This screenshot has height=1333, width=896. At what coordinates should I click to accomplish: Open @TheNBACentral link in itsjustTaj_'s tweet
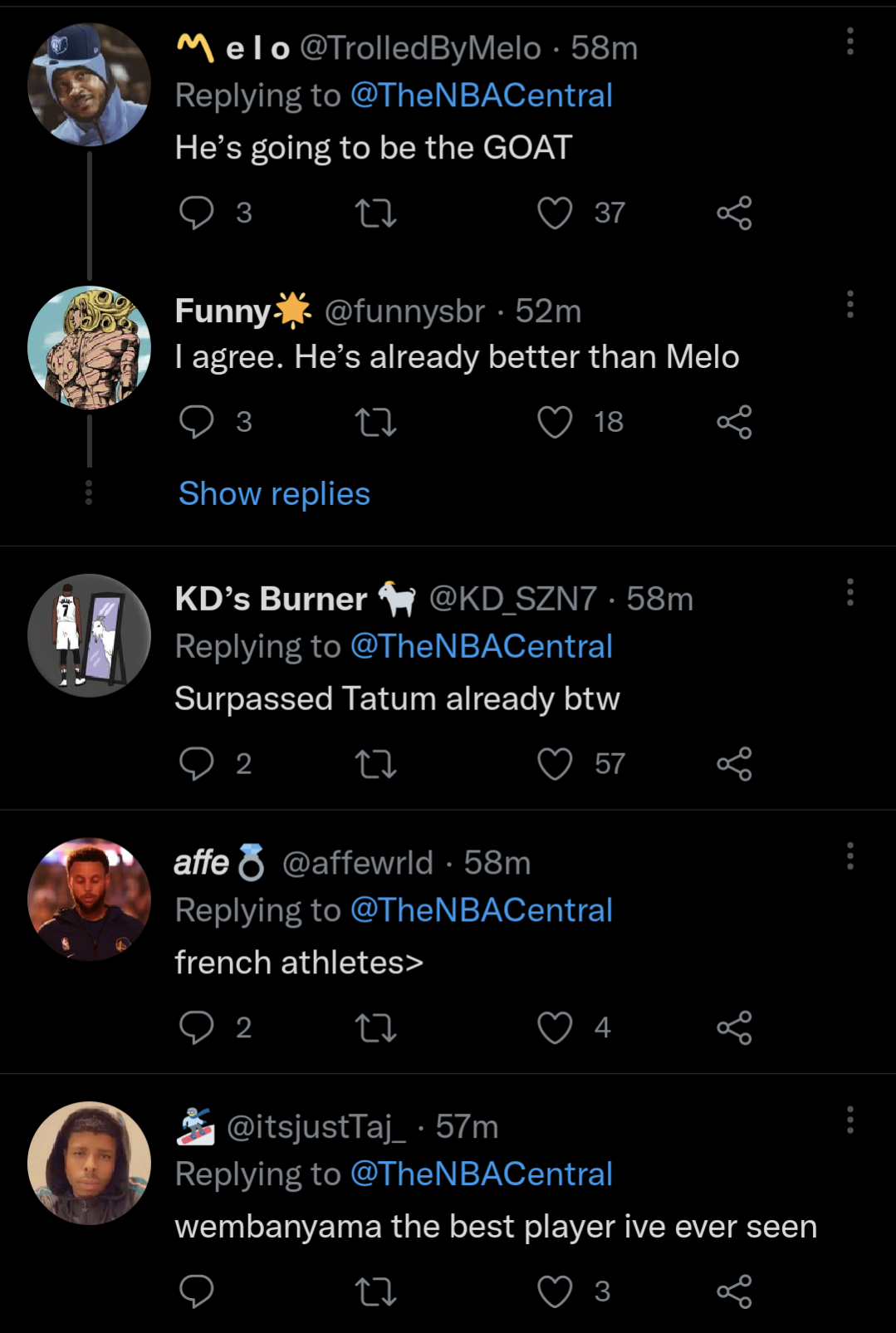(481, 1174)
